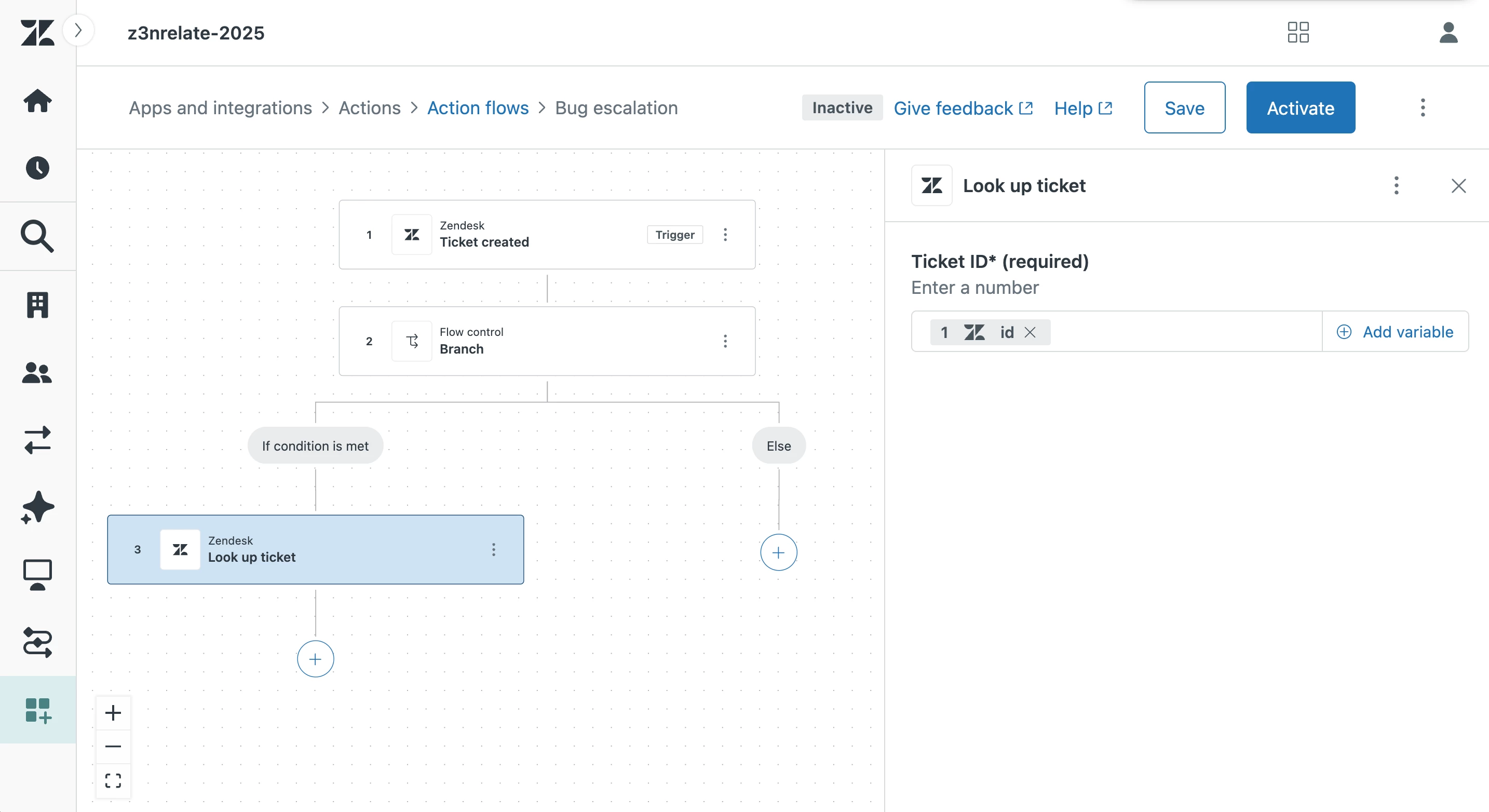Open the Objects and rules icon
Image resolution: width=1489 pixels, height=812 pixels.
[37, 642]
